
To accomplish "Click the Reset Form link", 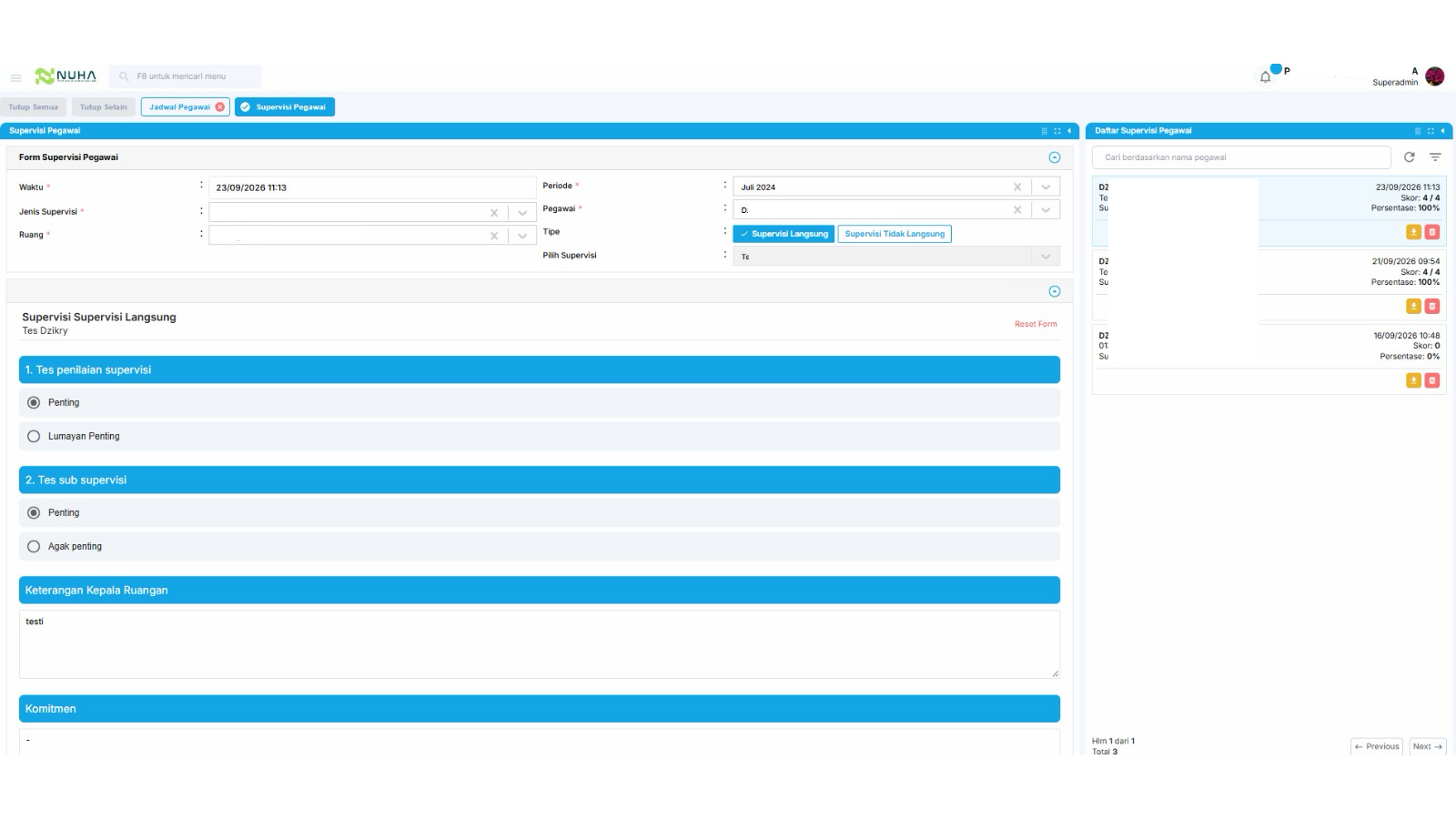I will 1036,324.
